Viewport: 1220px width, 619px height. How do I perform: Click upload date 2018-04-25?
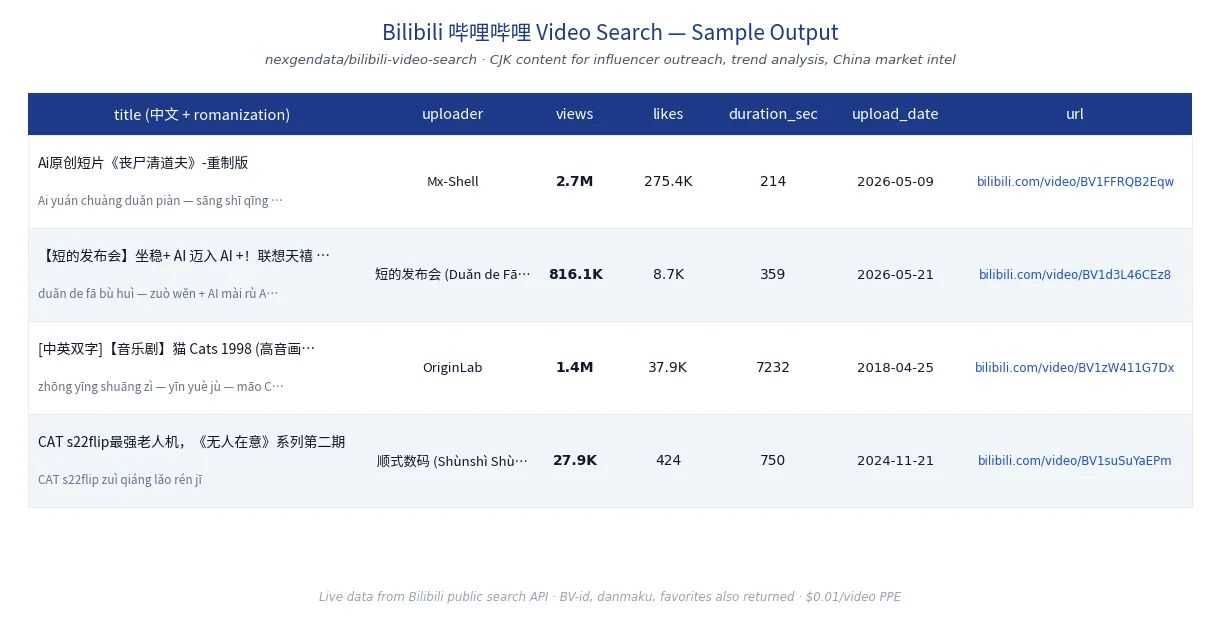coord(895,367)
